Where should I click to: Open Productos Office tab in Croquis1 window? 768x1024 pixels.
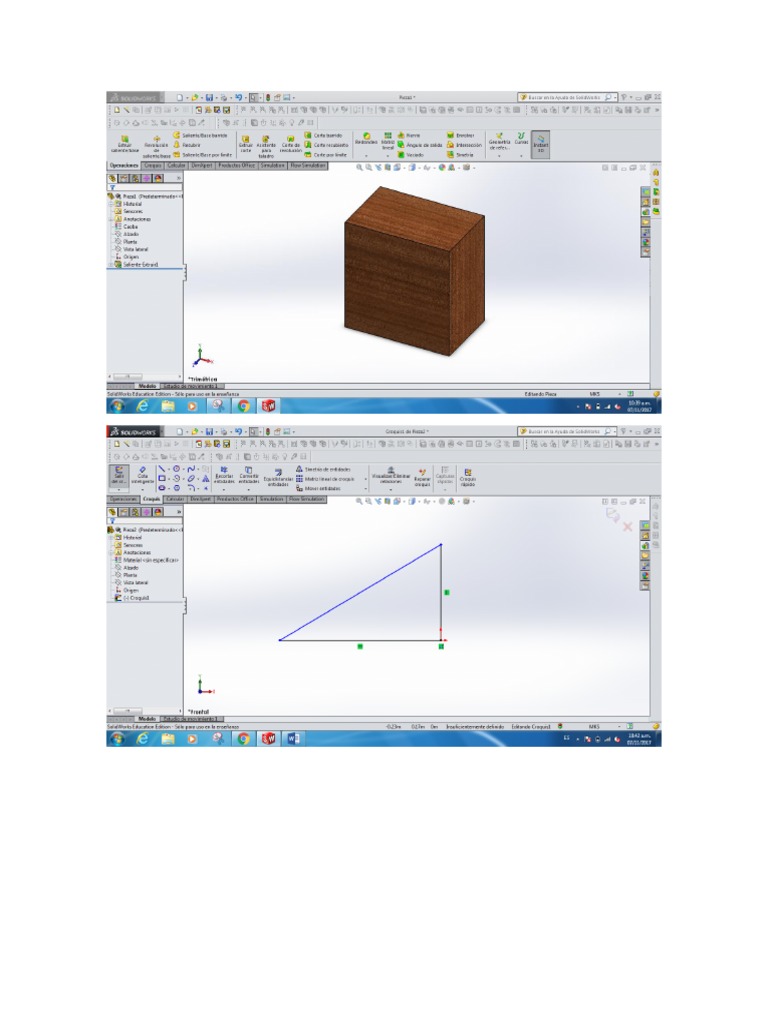click(x=235, y=500)
